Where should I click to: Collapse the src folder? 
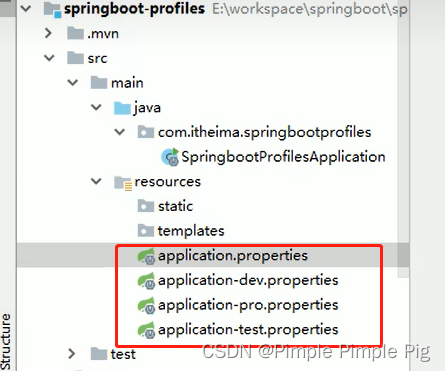coord(49,58)
